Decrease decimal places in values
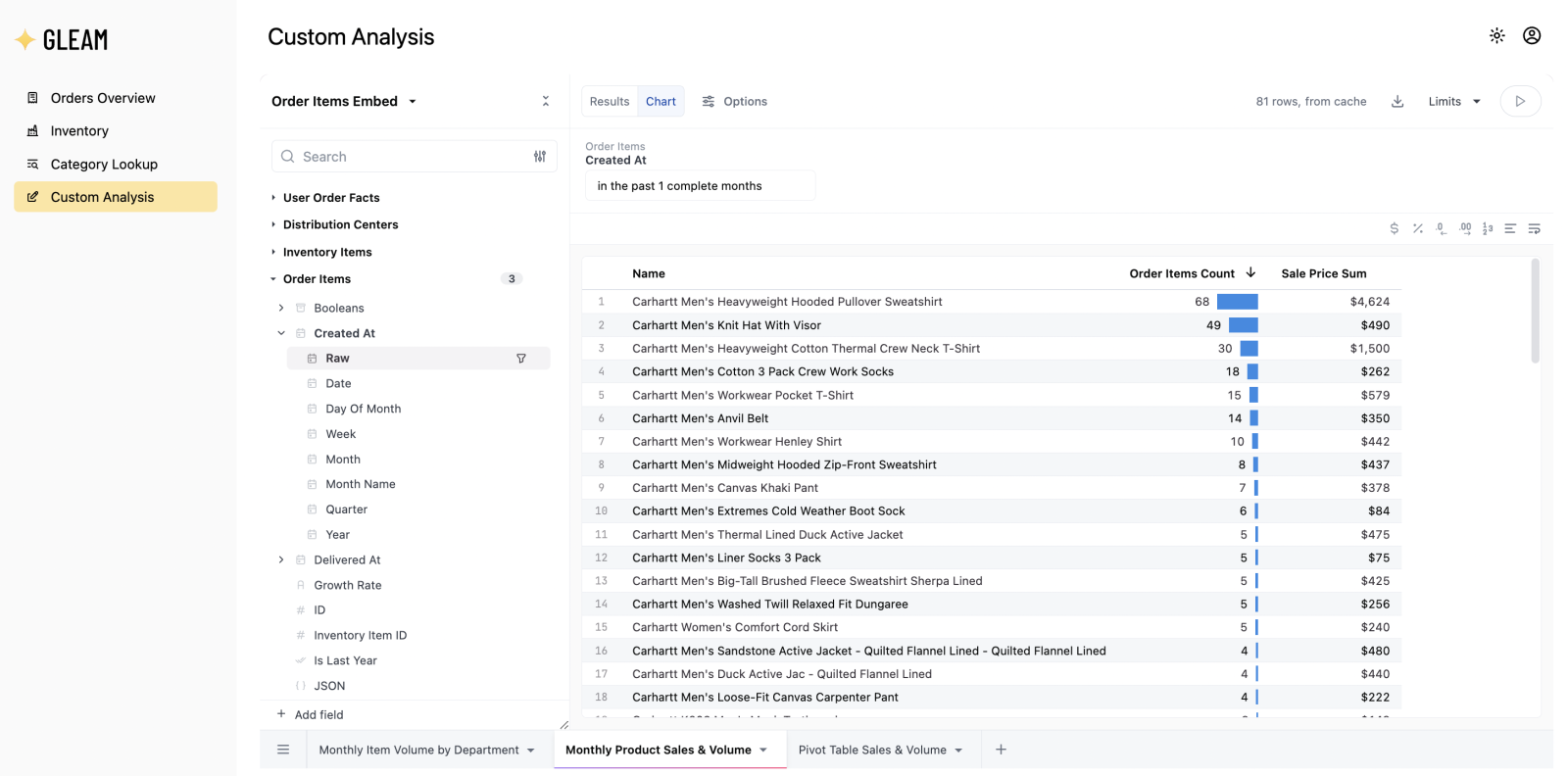1568x776 pixels. click(x=1441, y=228)
